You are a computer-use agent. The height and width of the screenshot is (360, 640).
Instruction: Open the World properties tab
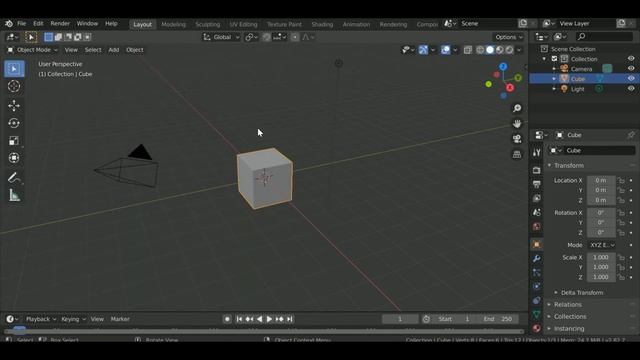click(x=536, y=227)
